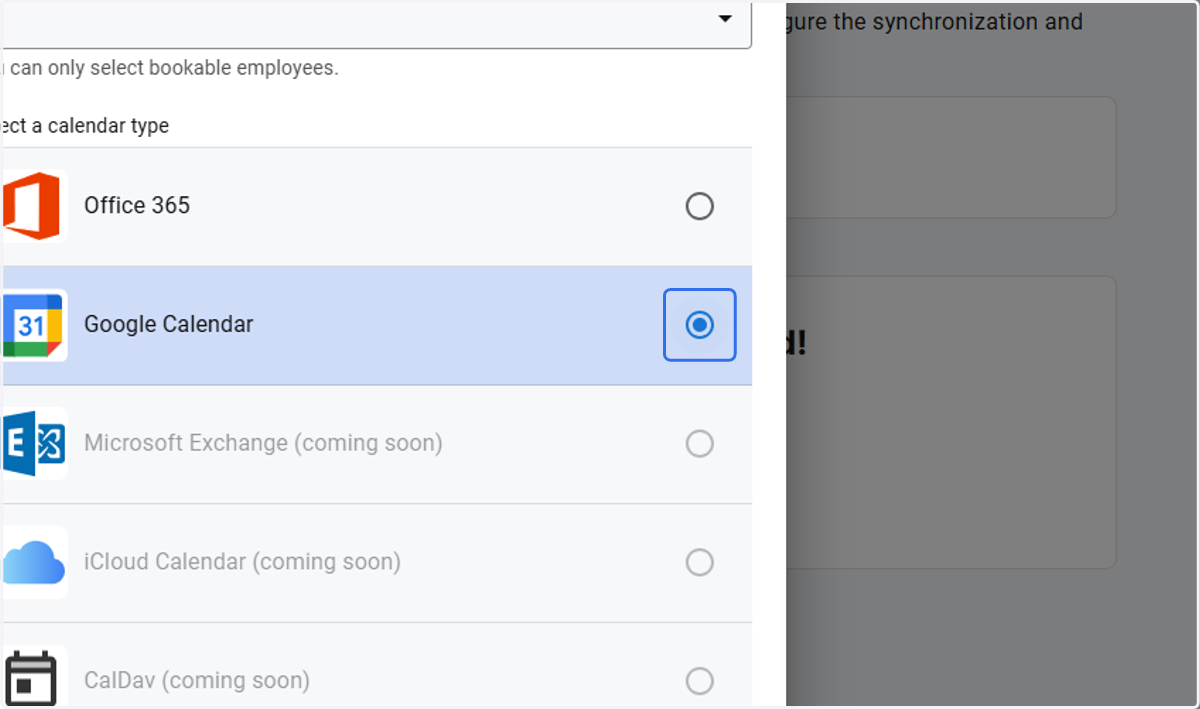
Task: Click the Google Calendar 31 icon
Action: [34, 325]
